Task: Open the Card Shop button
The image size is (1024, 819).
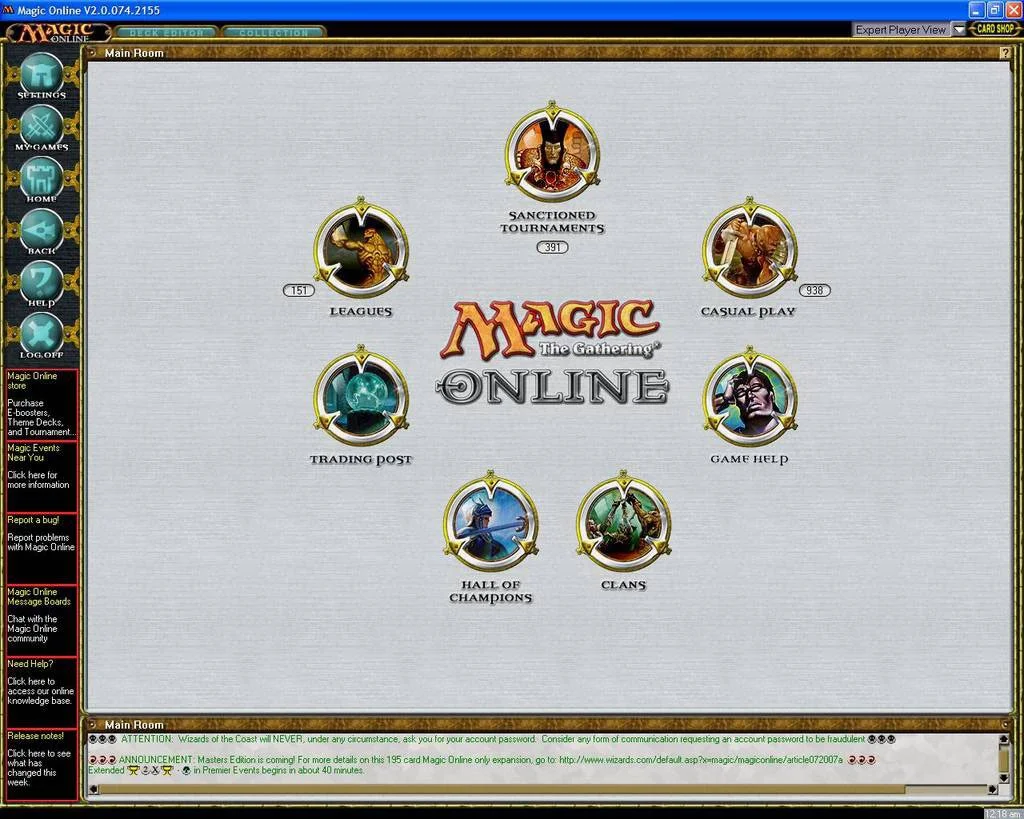Action: click(x=994, y=29)
